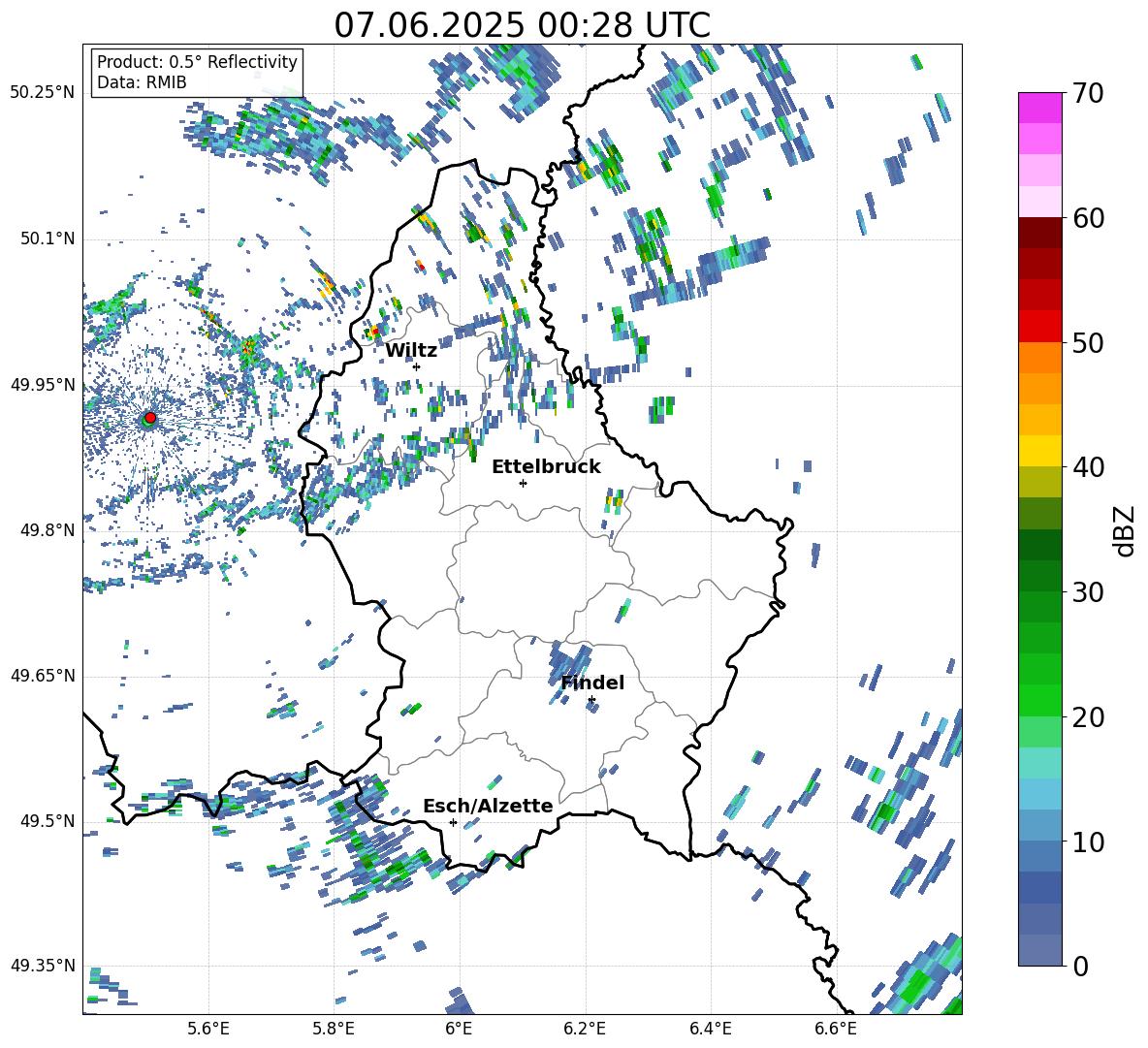Viewport: 1148px width, 1048px height.
Task: Click the Esch/Alzette cross marker
Action: pyautogui.click(x=453, y=822)
